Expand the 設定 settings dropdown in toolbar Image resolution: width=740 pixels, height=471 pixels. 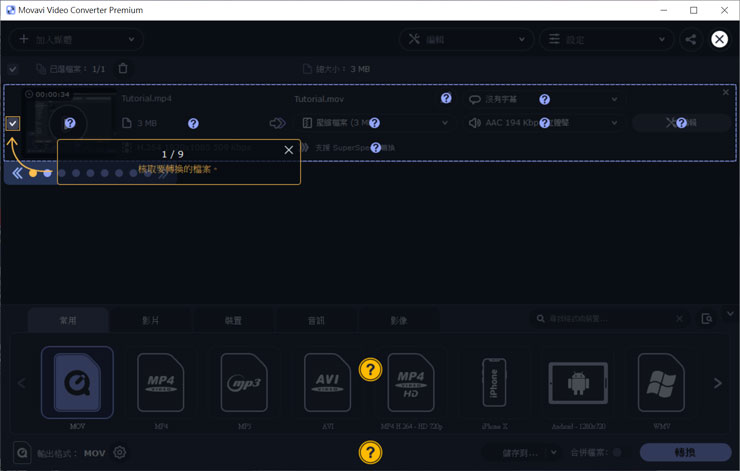coord(608,39)
